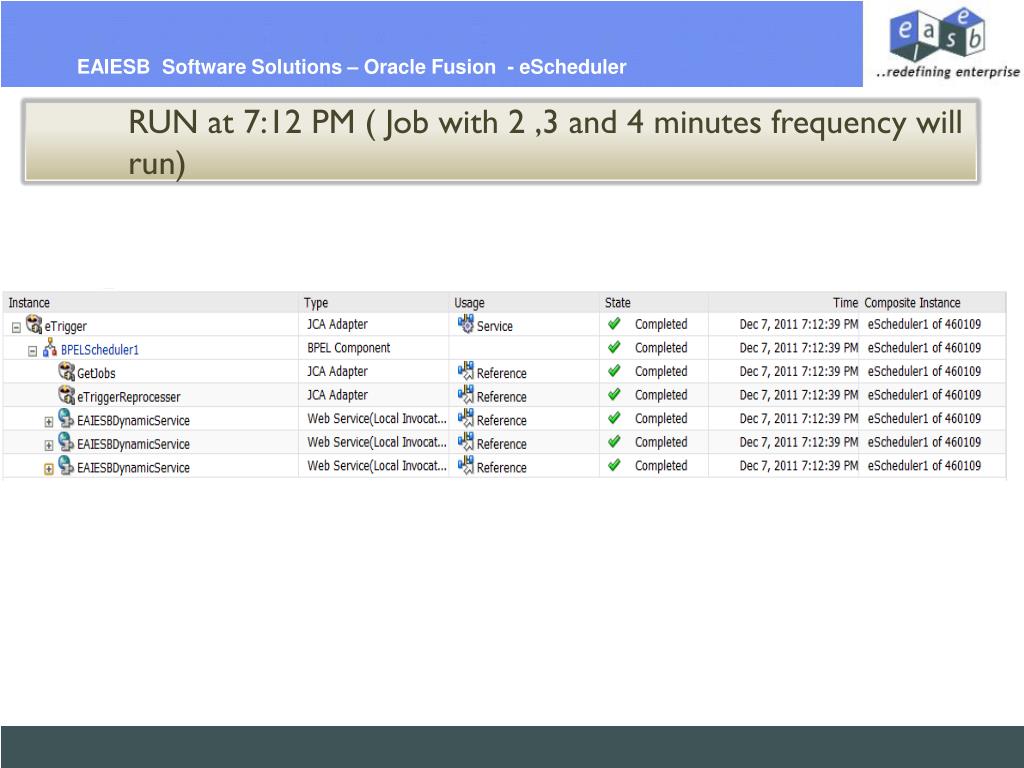1024x768 pixels.
Task: Click the Service usage icon in eTrigger row
Action: pyautogui.click(x=466, y=324)
